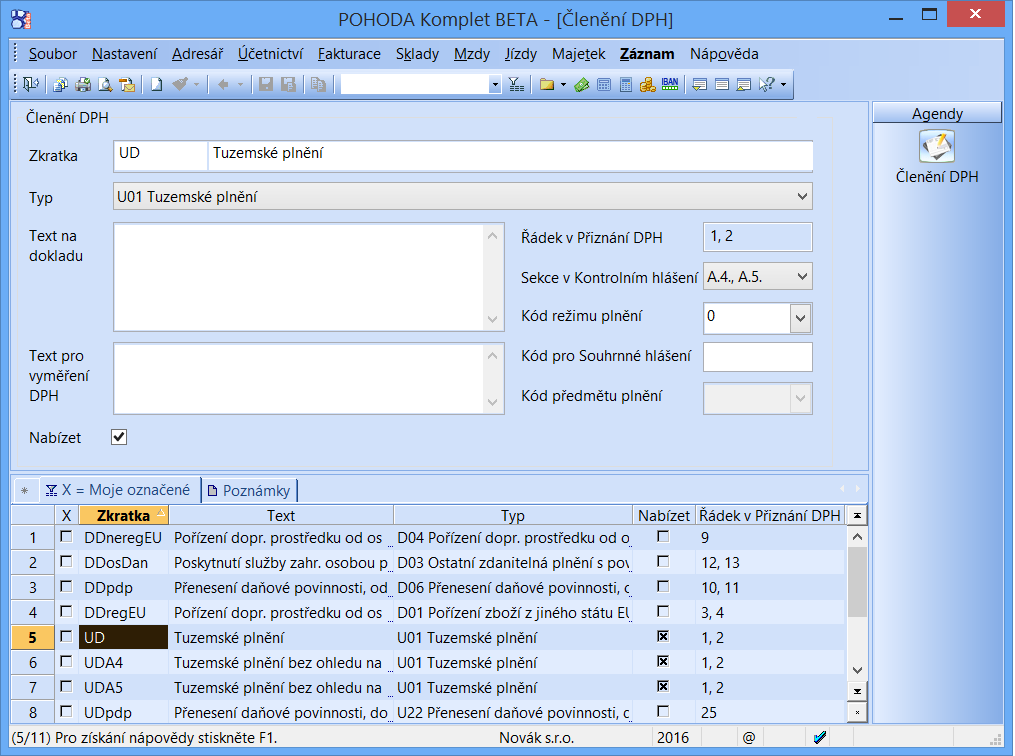Viewport: 1015px width, 756px height.
Task: Click the PDF export icon next to exit door
Action: (61, 84)
